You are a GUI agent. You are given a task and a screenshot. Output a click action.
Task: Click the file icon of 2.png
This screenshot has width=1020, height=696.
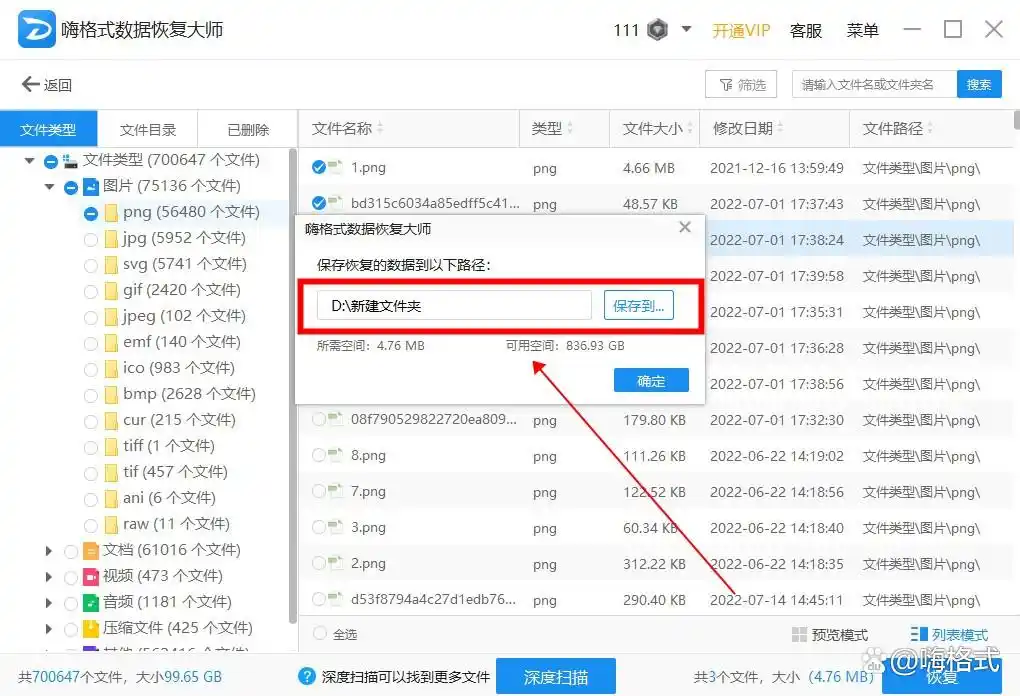click(x=335, y=563)
